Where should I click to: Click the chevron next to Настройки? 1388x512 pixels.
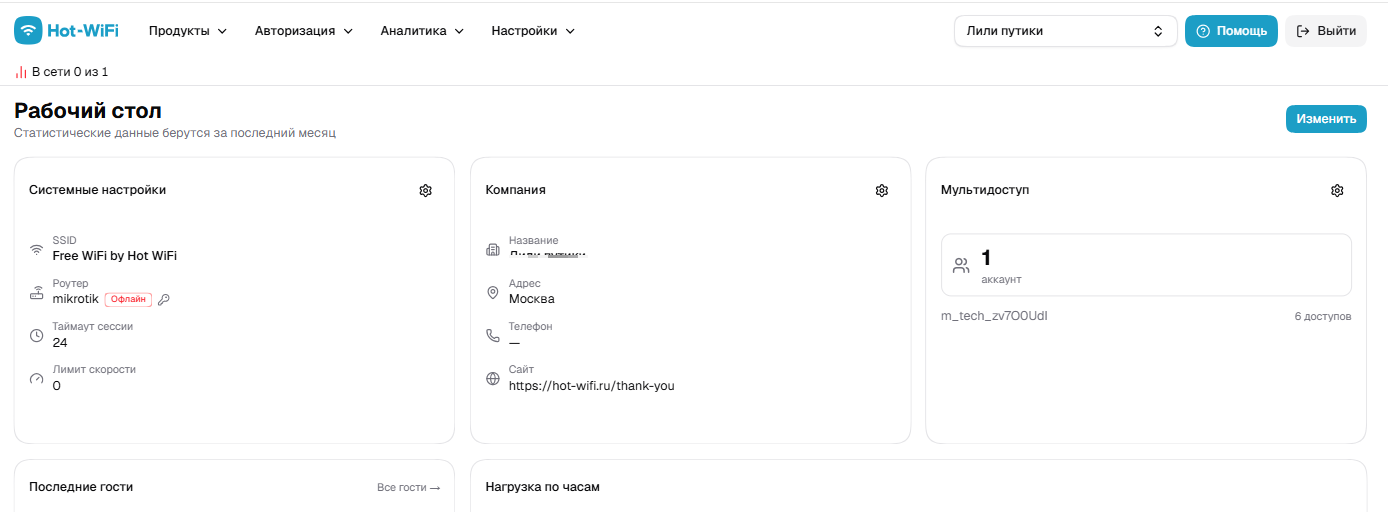tap(570, 31)
